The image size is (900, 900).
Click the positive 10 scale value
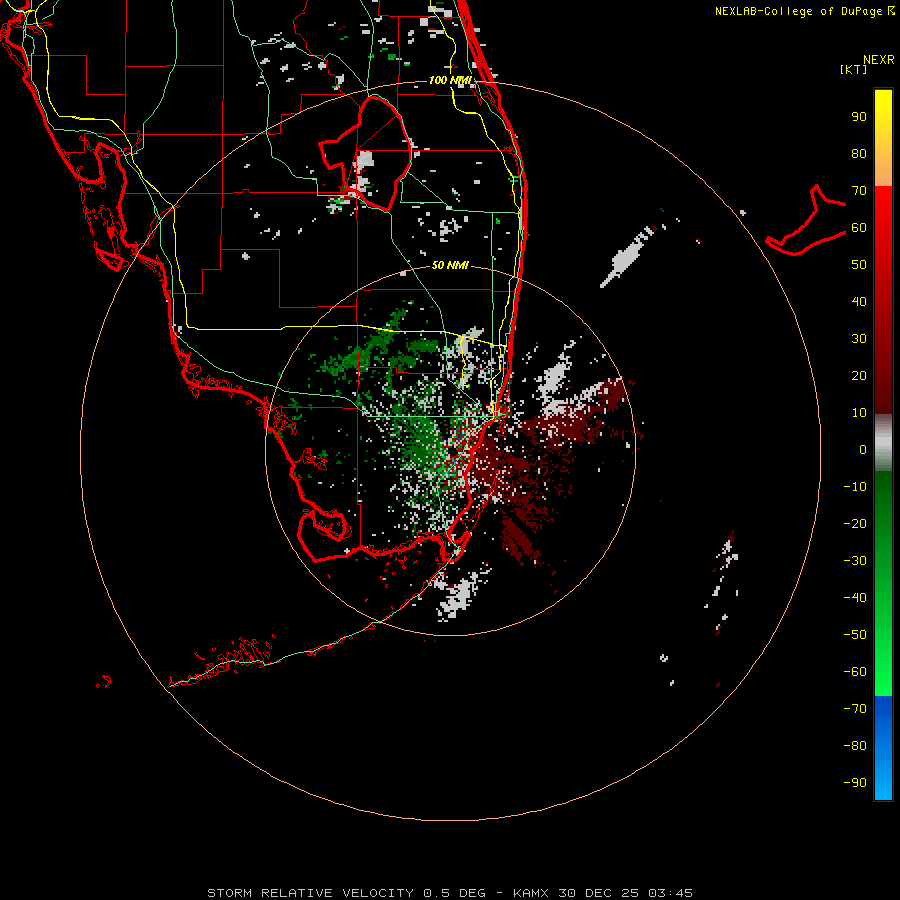[859, 413]
